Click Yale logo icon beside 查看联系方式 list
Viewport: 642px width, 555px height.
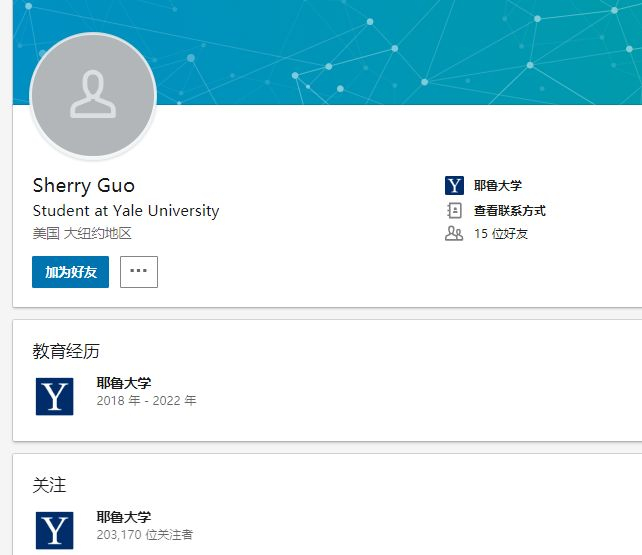pyautogui.click(x=454, y=185)
